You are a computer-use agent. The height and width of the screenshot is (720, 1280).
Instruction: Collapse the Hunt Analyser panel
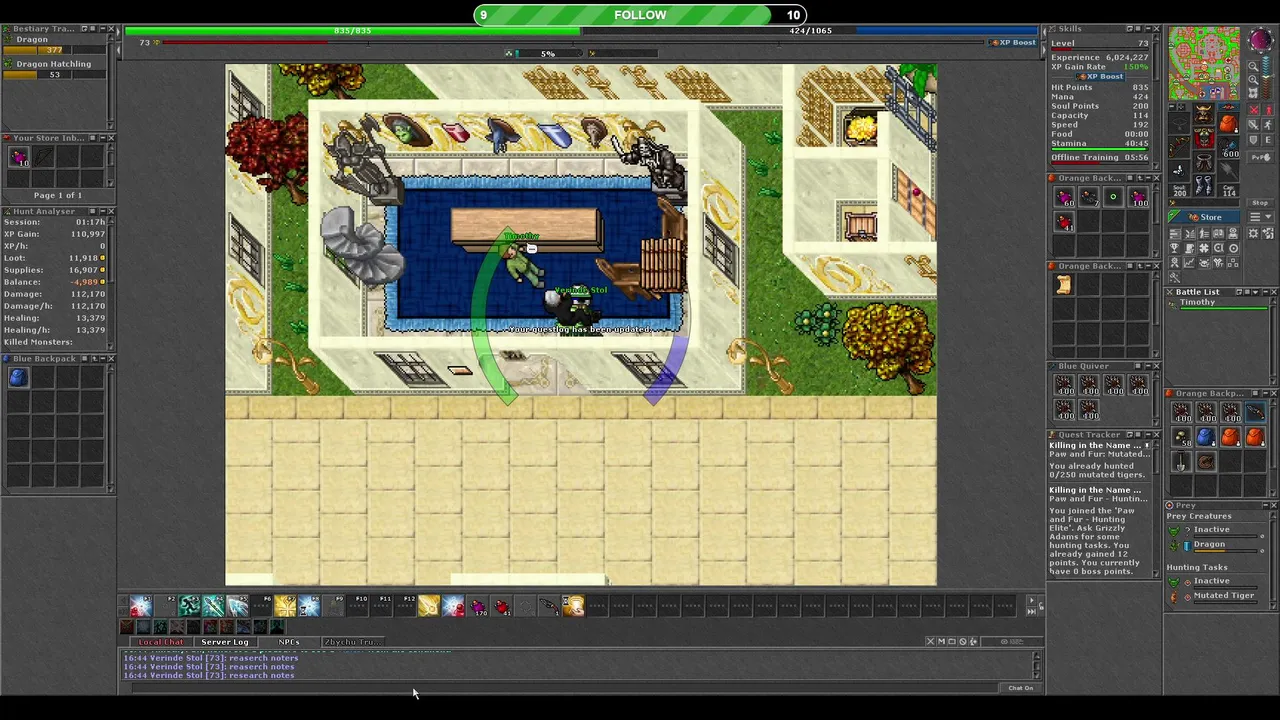point(103,211)
